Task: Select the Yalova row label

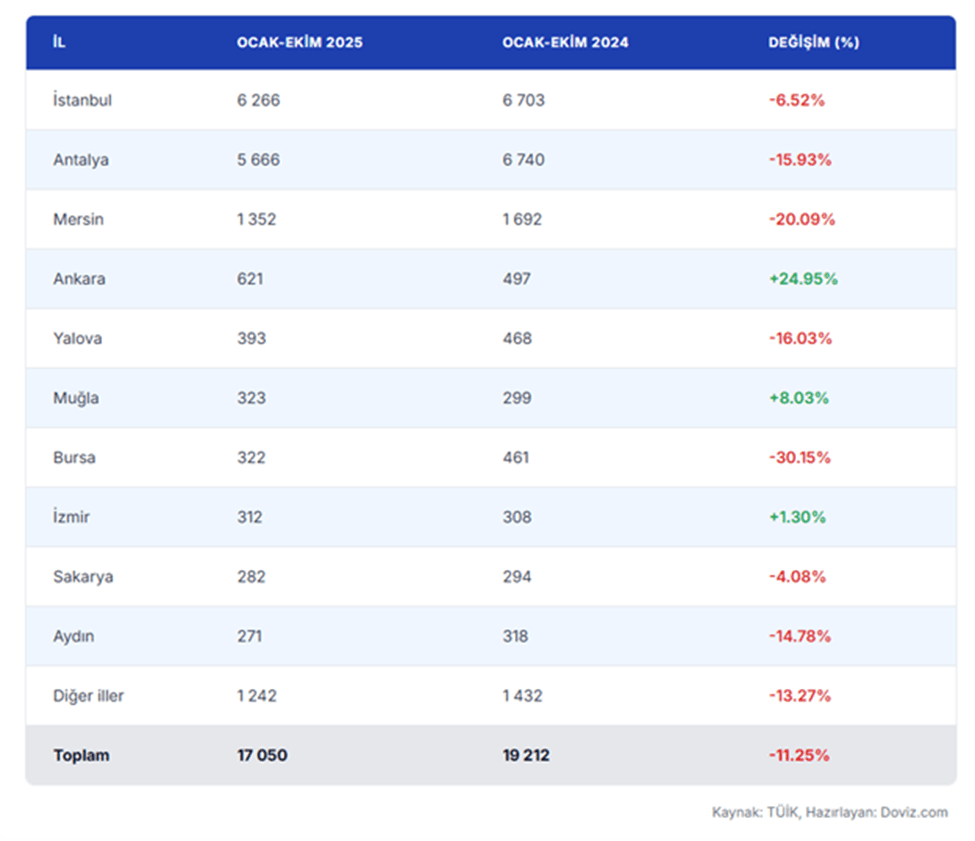Action: (x=78, y=338)
